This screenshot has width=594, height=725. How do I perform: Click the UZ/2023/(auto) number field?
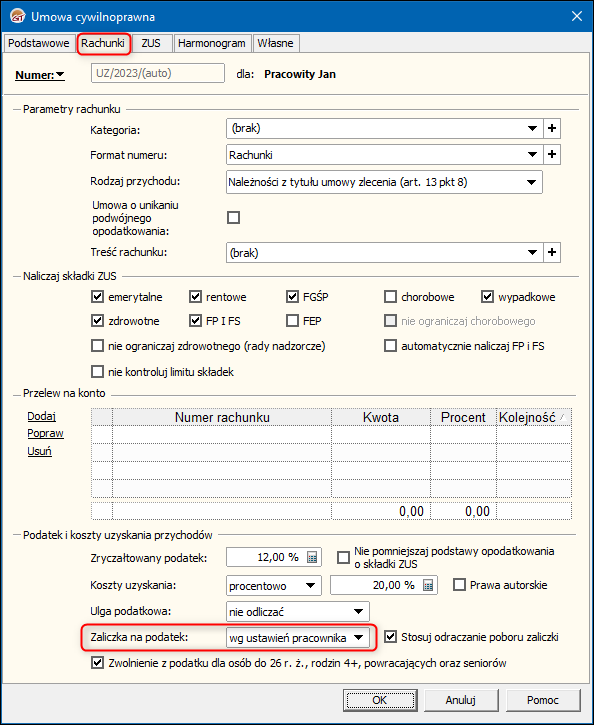click(x=158, y=74)
